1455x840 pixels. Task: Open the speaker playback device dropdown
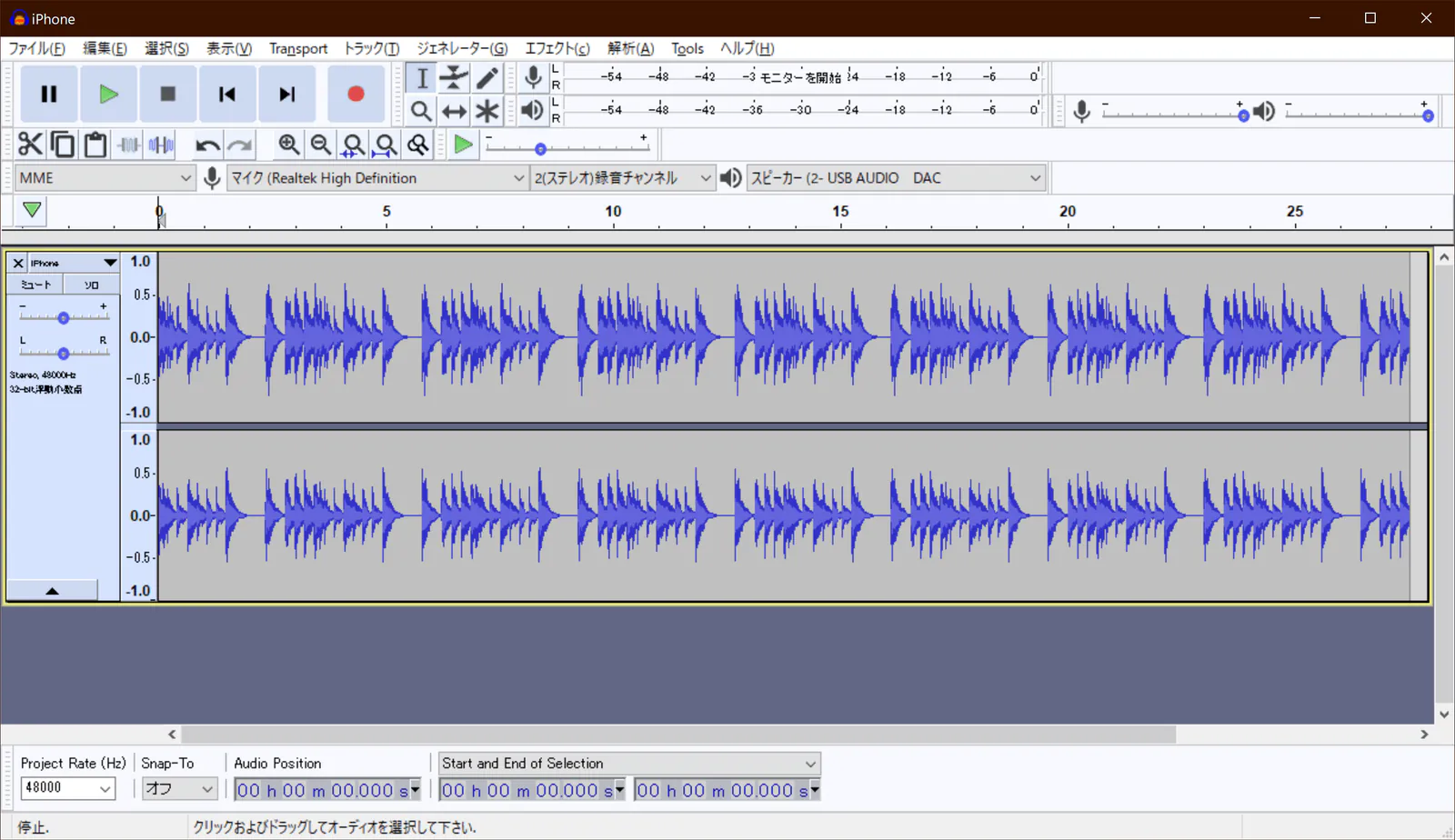pos(897,178)
